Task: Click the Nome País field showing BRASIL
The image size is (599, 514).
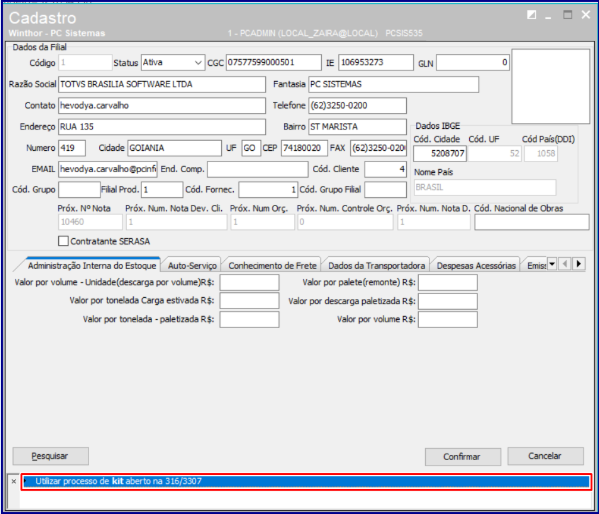Action: [x=485, y=188]
